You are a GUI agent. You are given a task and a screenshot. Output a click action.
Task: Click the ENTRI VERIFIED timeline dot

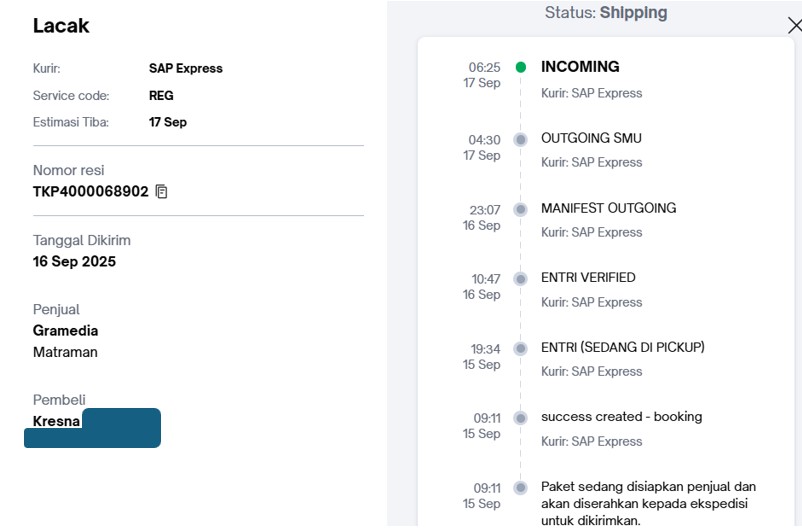point(521,279)
